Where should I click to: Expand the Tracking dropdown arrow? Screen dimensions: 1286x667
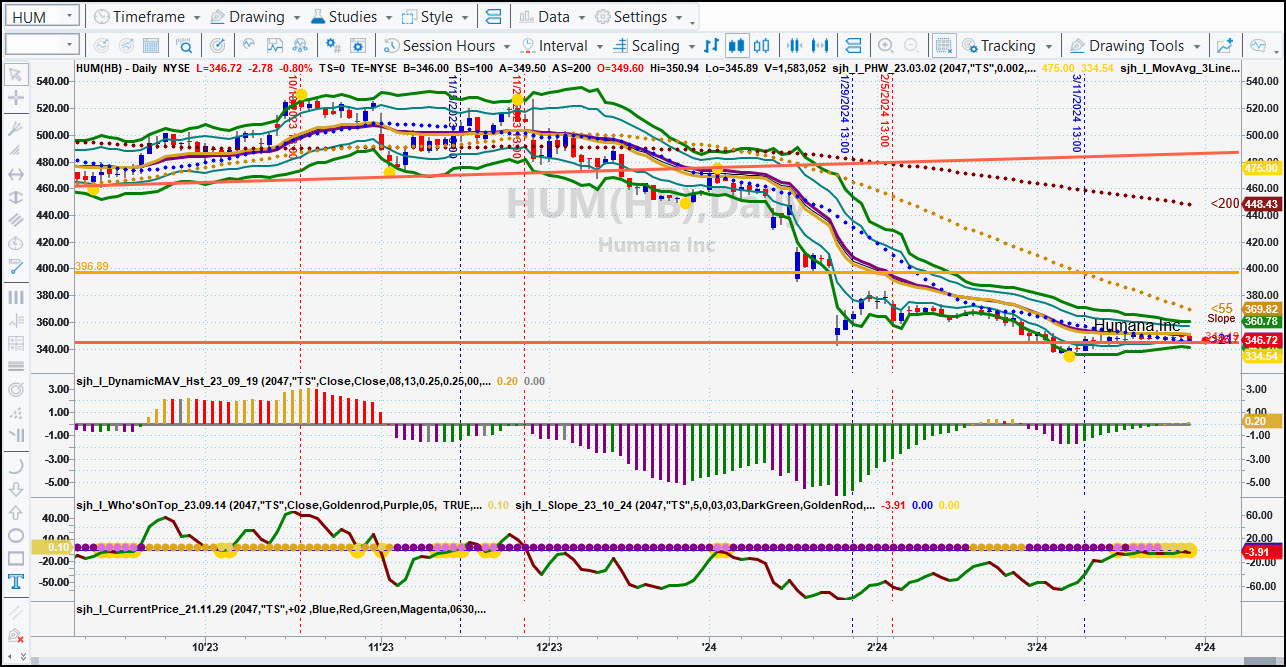tap(1048, 46)
